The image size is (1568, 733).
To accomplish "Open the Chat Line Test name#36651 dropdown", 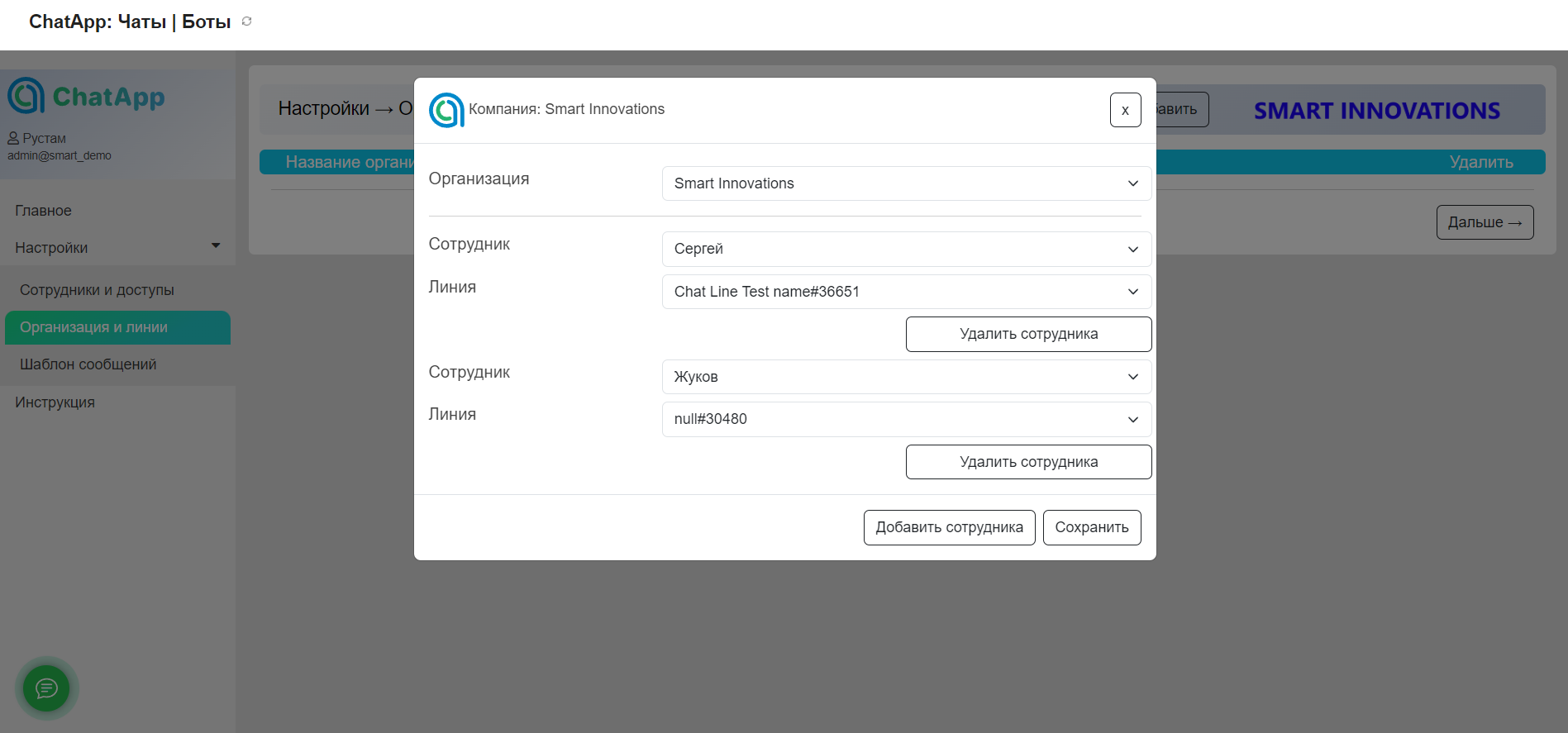I will (x=906, y=292).
